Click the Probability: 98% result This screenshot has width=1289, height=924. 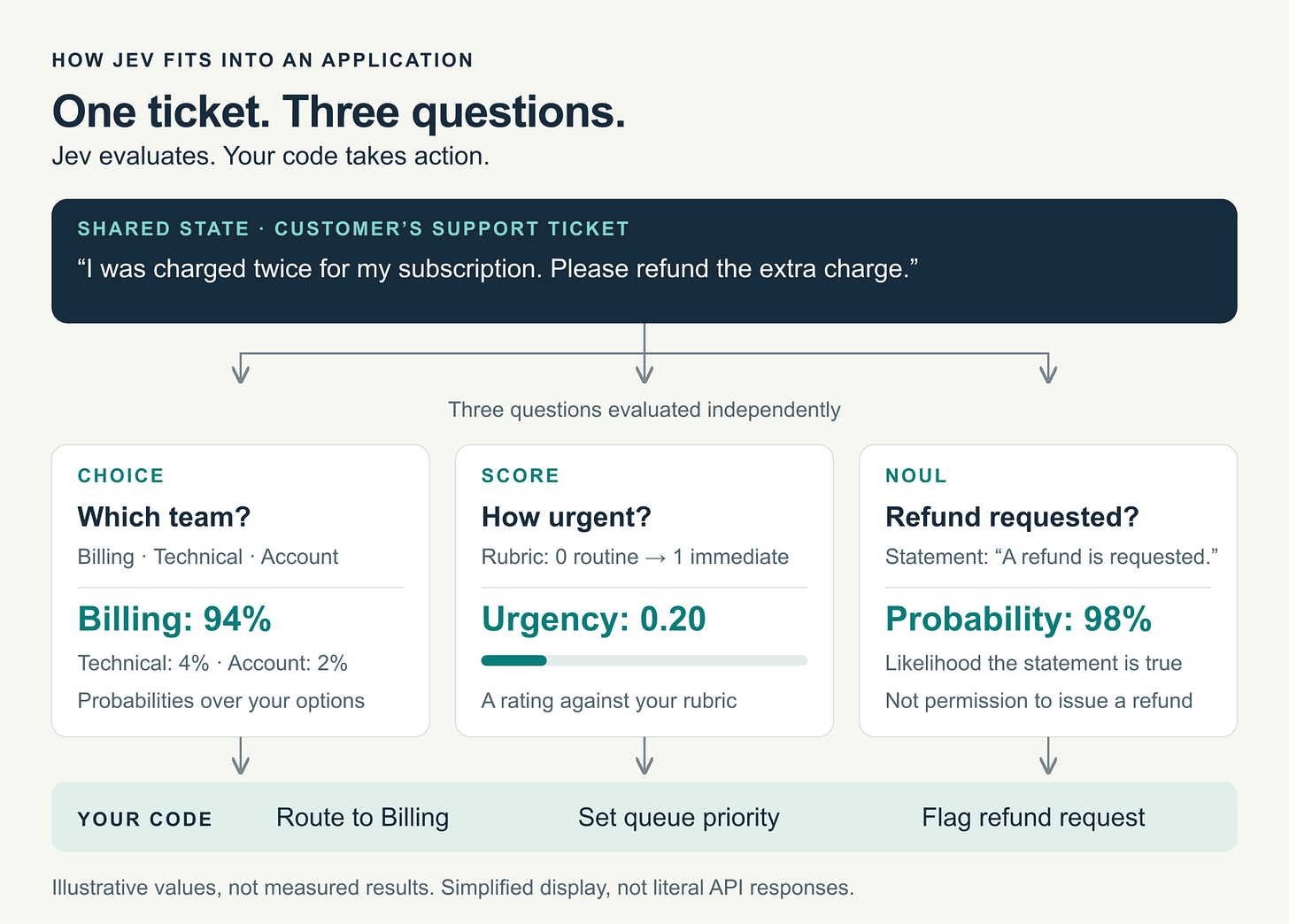point(1018,619)
